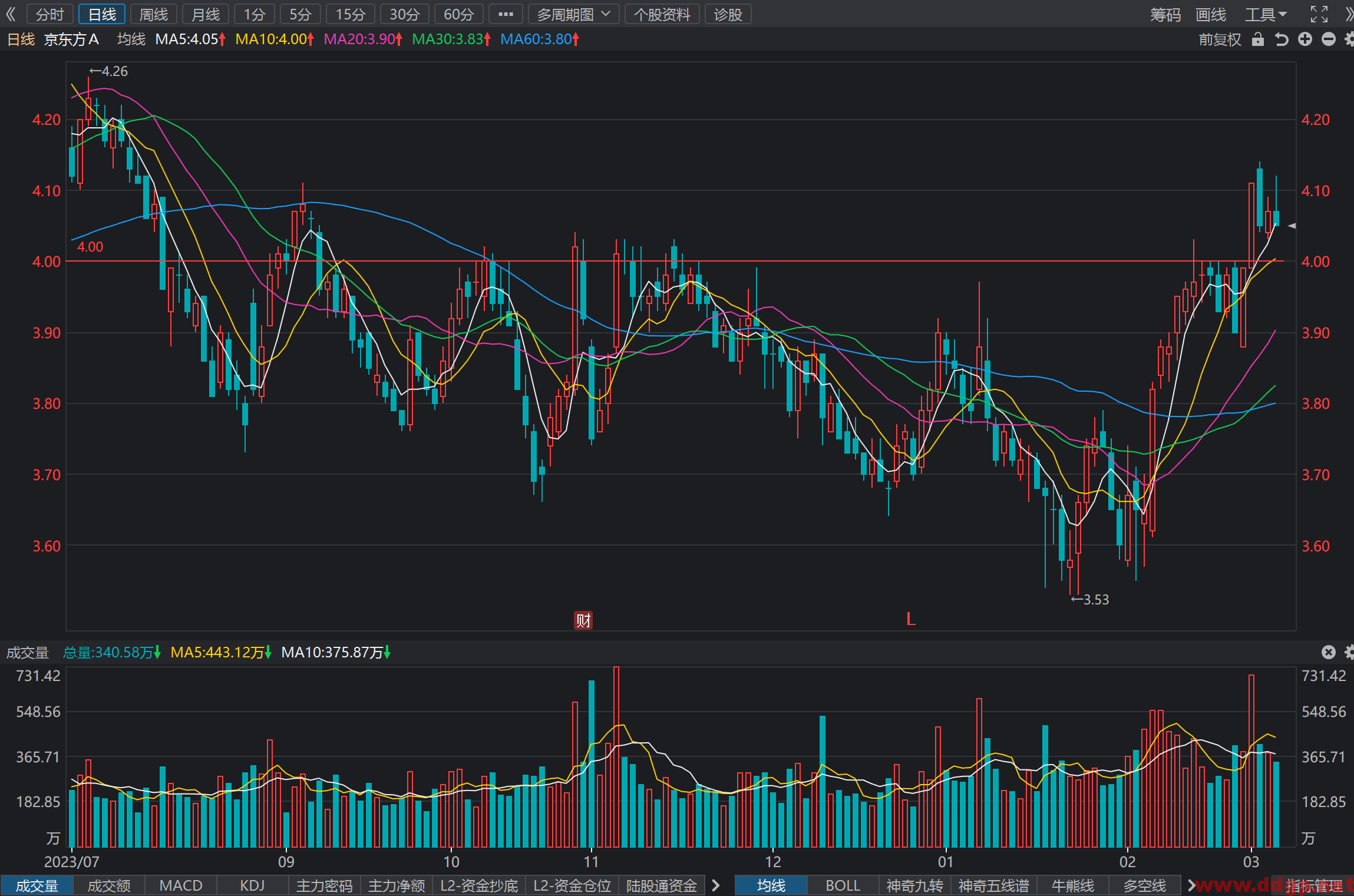Switch to MACD indicator tab
Screen dimensions: 1354x896
(181, 885)
